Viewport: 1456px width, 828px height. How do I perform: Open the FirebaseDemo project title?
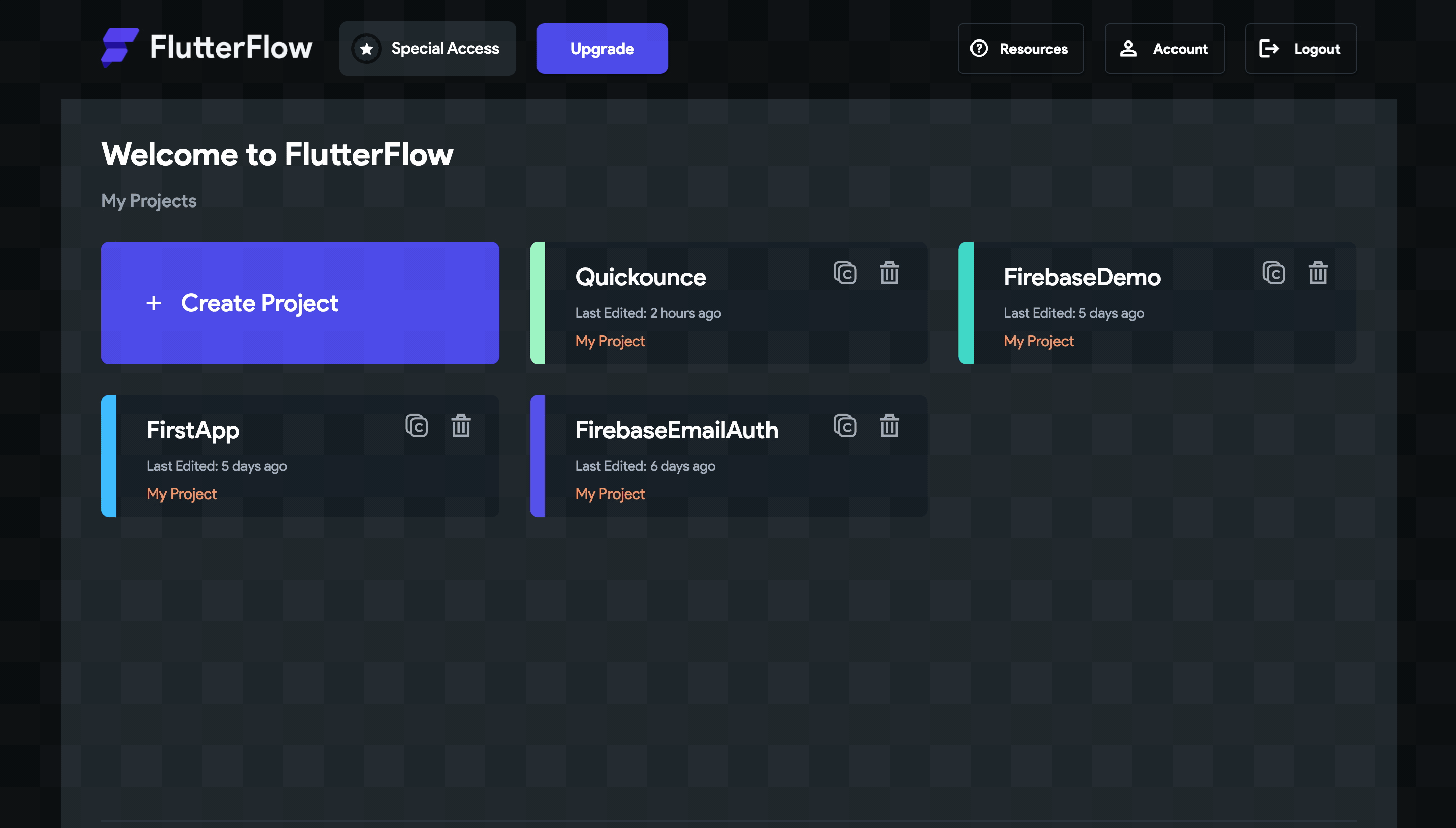pos(1082,277)
